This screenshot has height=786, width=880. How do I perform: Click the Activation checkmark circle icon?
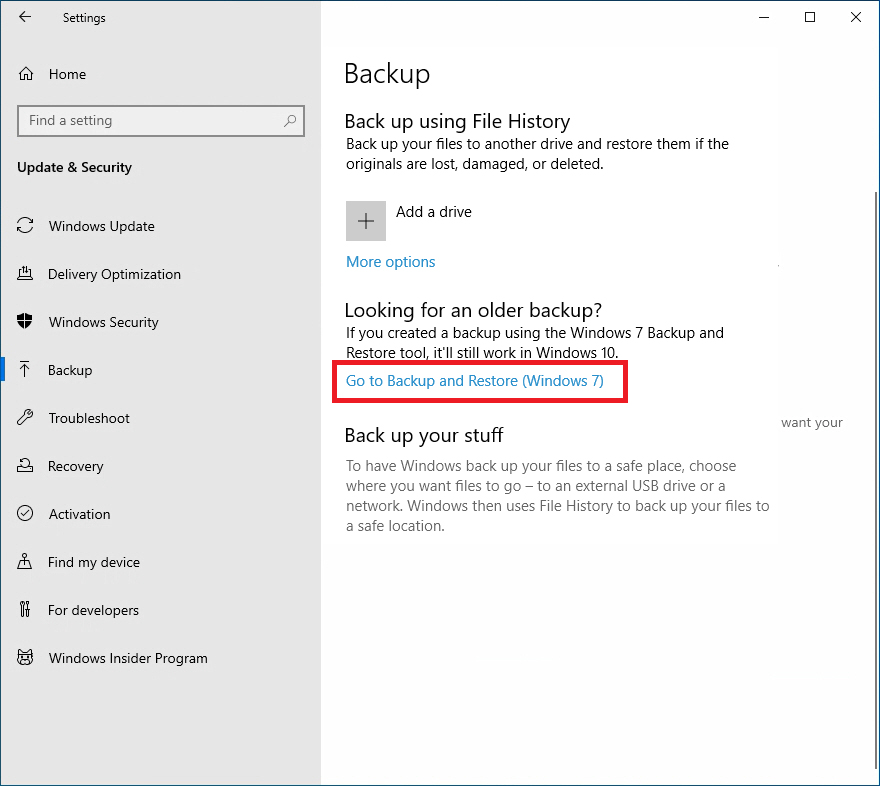(x=25, y=513)
